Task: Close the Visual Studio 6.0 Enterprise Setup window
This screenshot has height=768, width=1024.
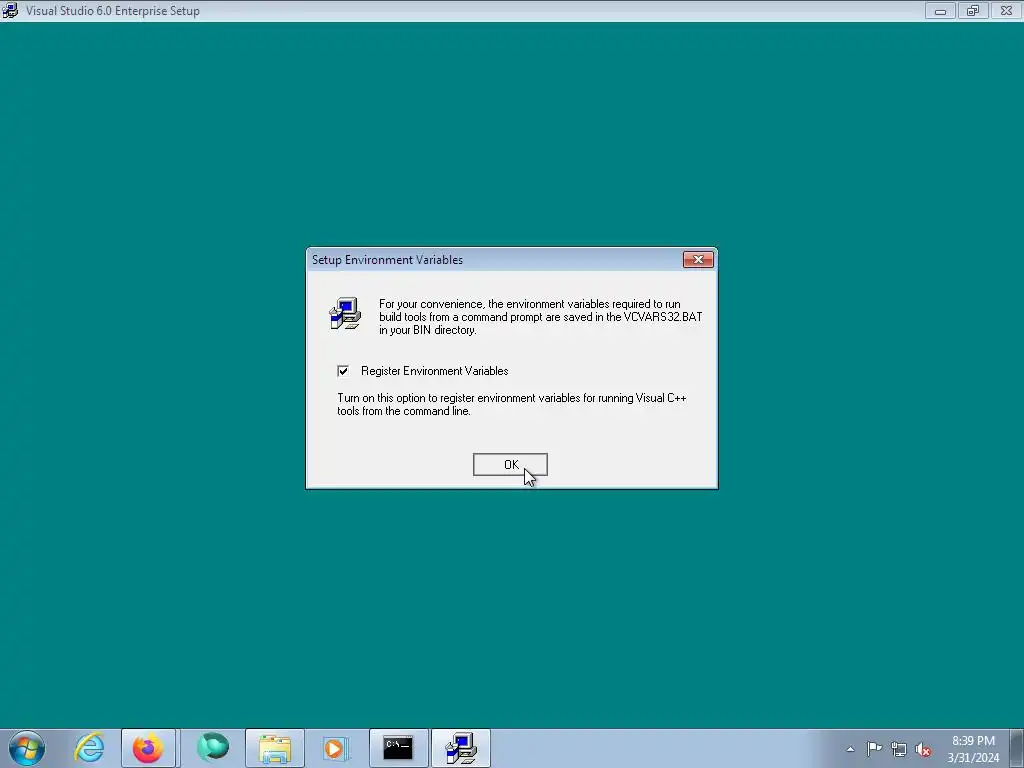Action: click(x=1006, y=10)
